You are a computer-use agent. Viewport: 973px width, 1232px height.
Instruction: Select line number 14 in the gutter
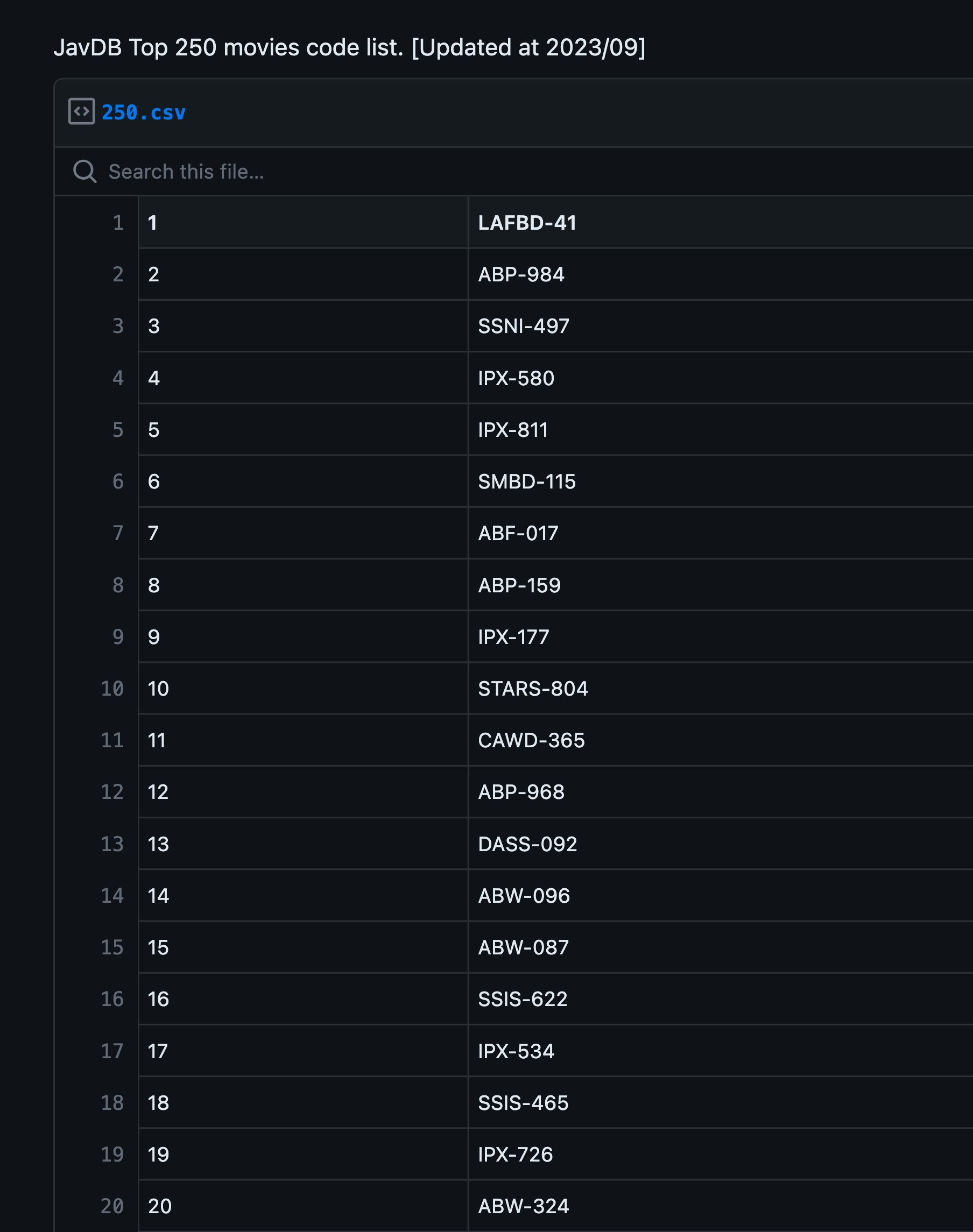(112, 896)
